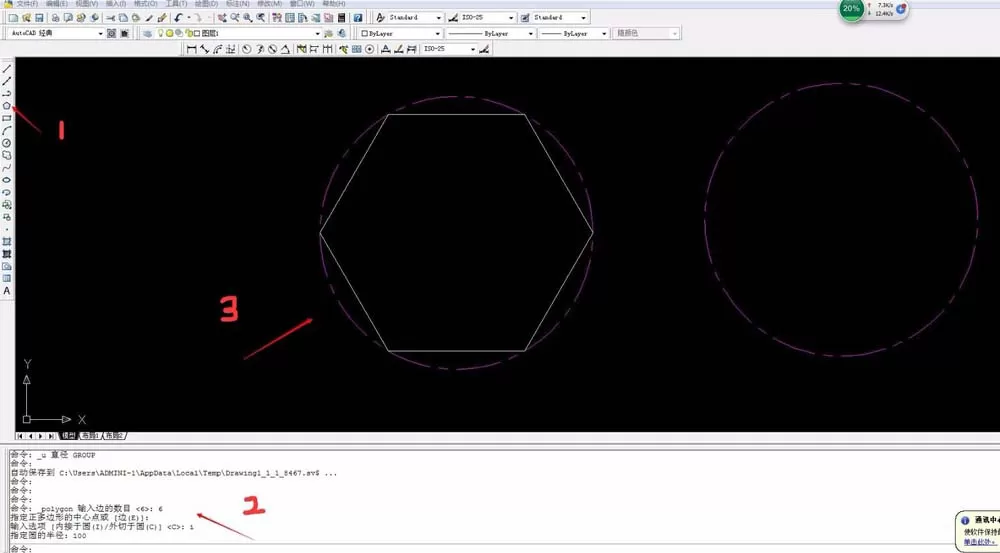Select the Gradient fill tool
This screenshot has height=553, width=1000.
[x=6, y=254]
